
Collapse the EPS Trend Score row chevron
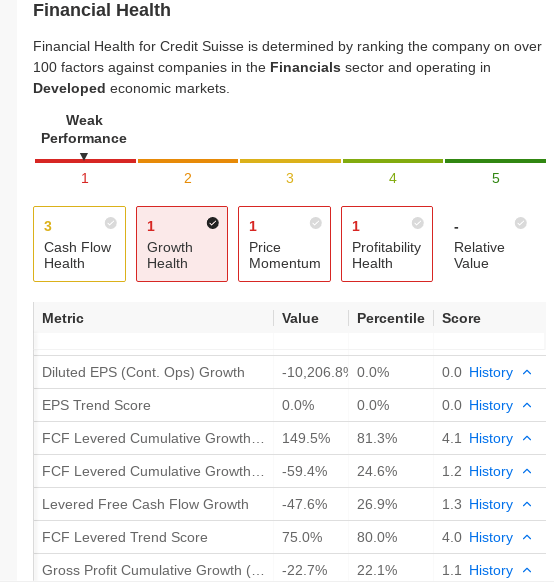pyautogui.click(x=527, y=406)
